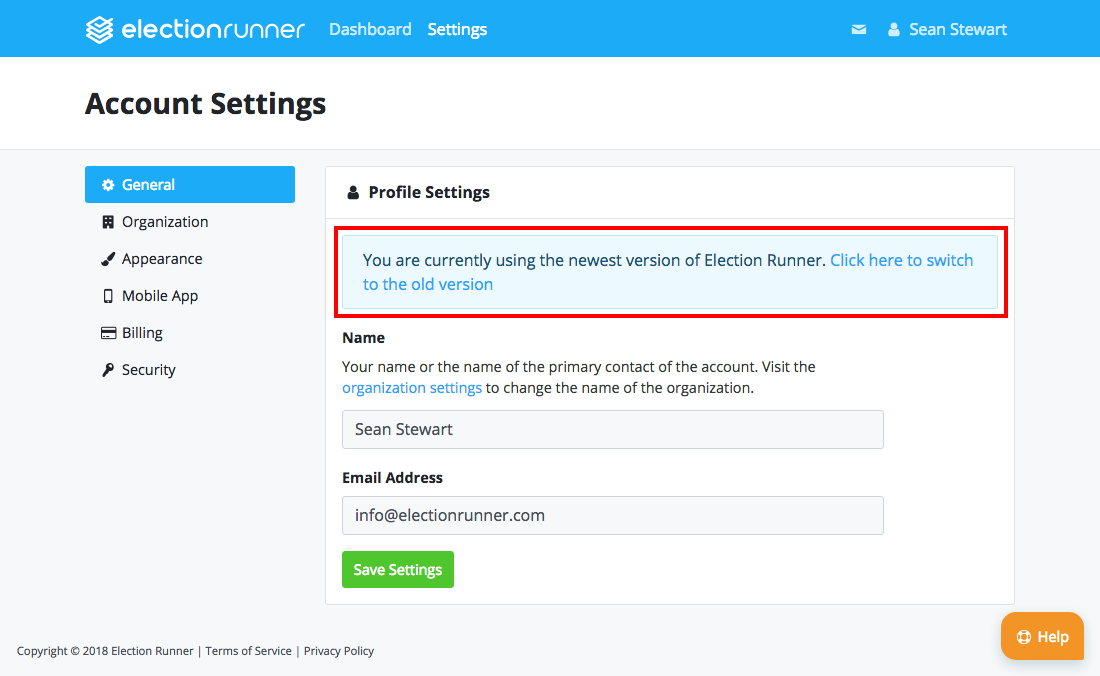The height and width of the screenshot is (676, 1100).
Task: Click the text 'You are currently using the newest version'
Action: tap(593, 260)
